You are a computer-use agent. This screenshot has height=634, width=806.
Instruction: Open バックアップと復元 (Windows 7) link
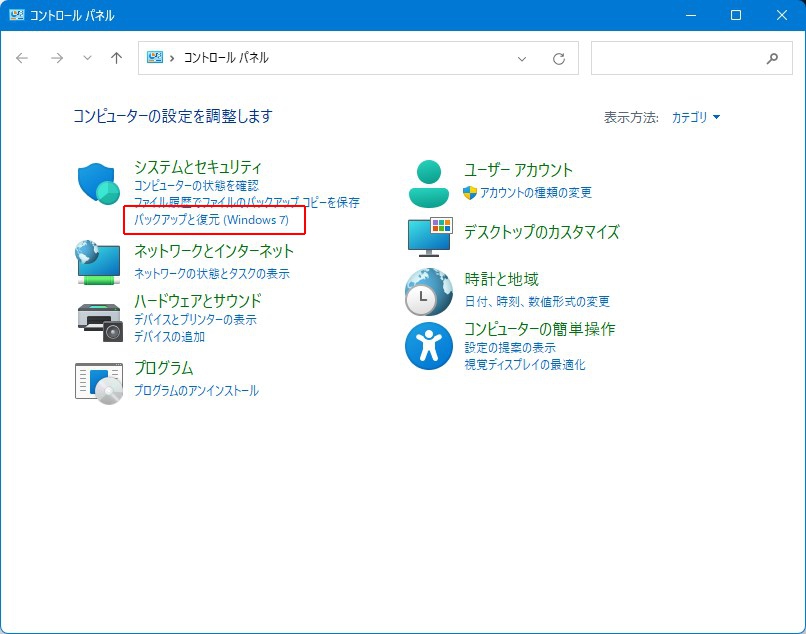click(211, 219)
